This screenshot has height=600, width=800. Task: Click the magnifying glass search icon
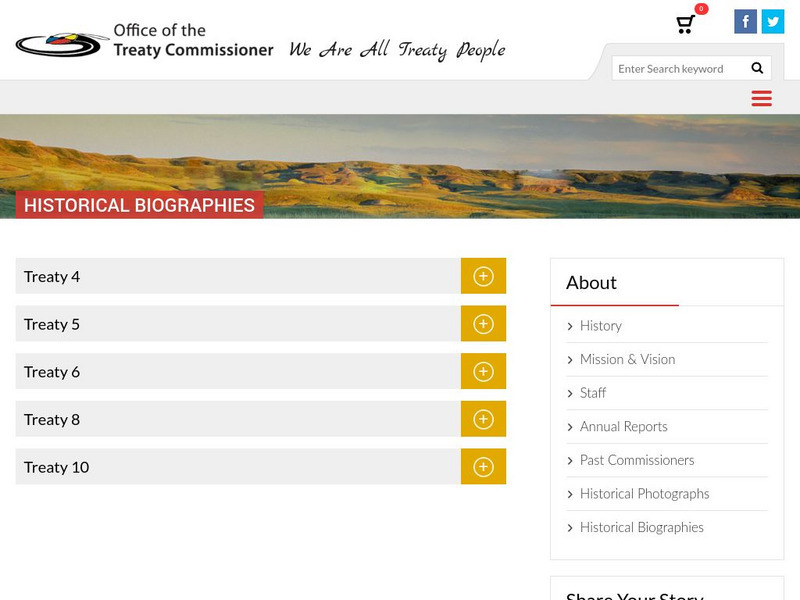tap(756, 68)
